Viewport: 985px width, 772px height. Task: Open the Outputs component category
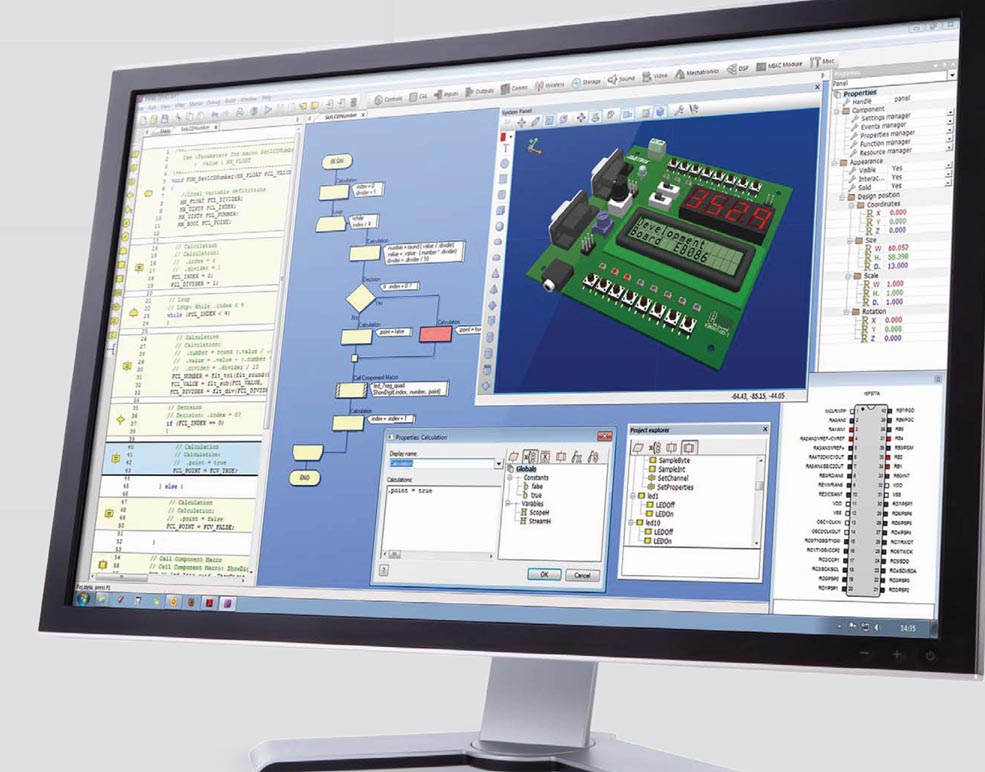click(479, 92)
